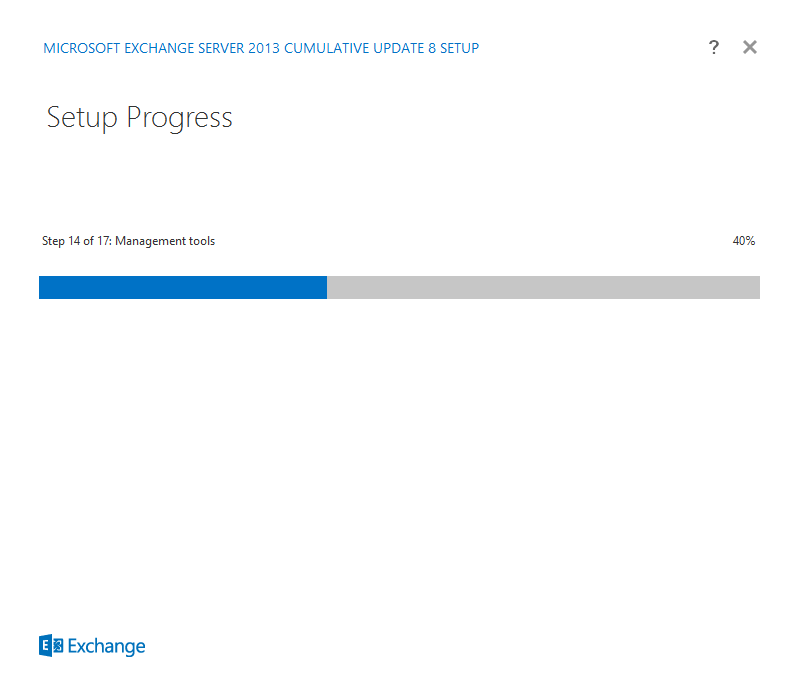Screen dimensions: 794x693
Task: Click the boundary between blue and gray progress
Action: 327,288
